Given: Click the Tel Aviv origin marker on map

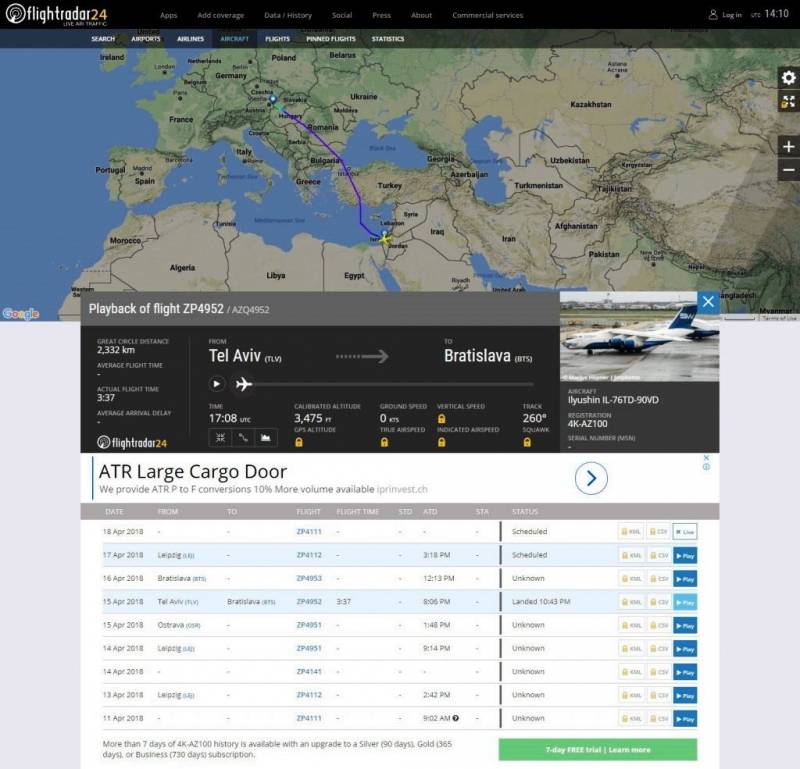Looking at the screenshot, I should click(385, 235).
